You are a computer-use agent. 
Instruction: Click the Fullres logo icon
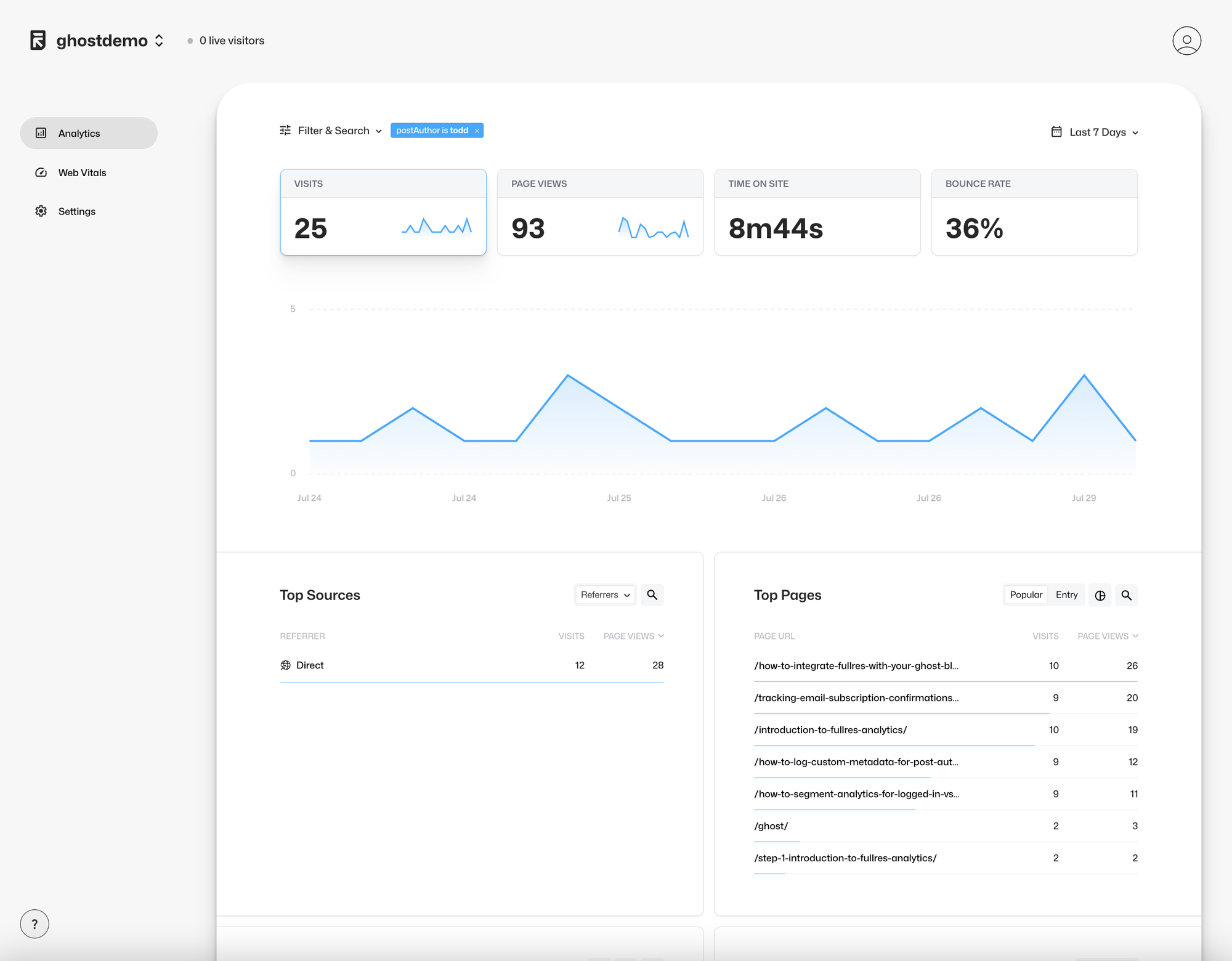[38, 41]
